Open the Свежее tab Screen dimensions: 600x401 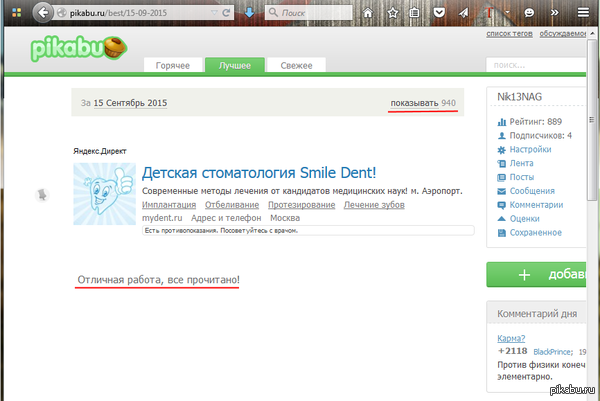(295, 66)
